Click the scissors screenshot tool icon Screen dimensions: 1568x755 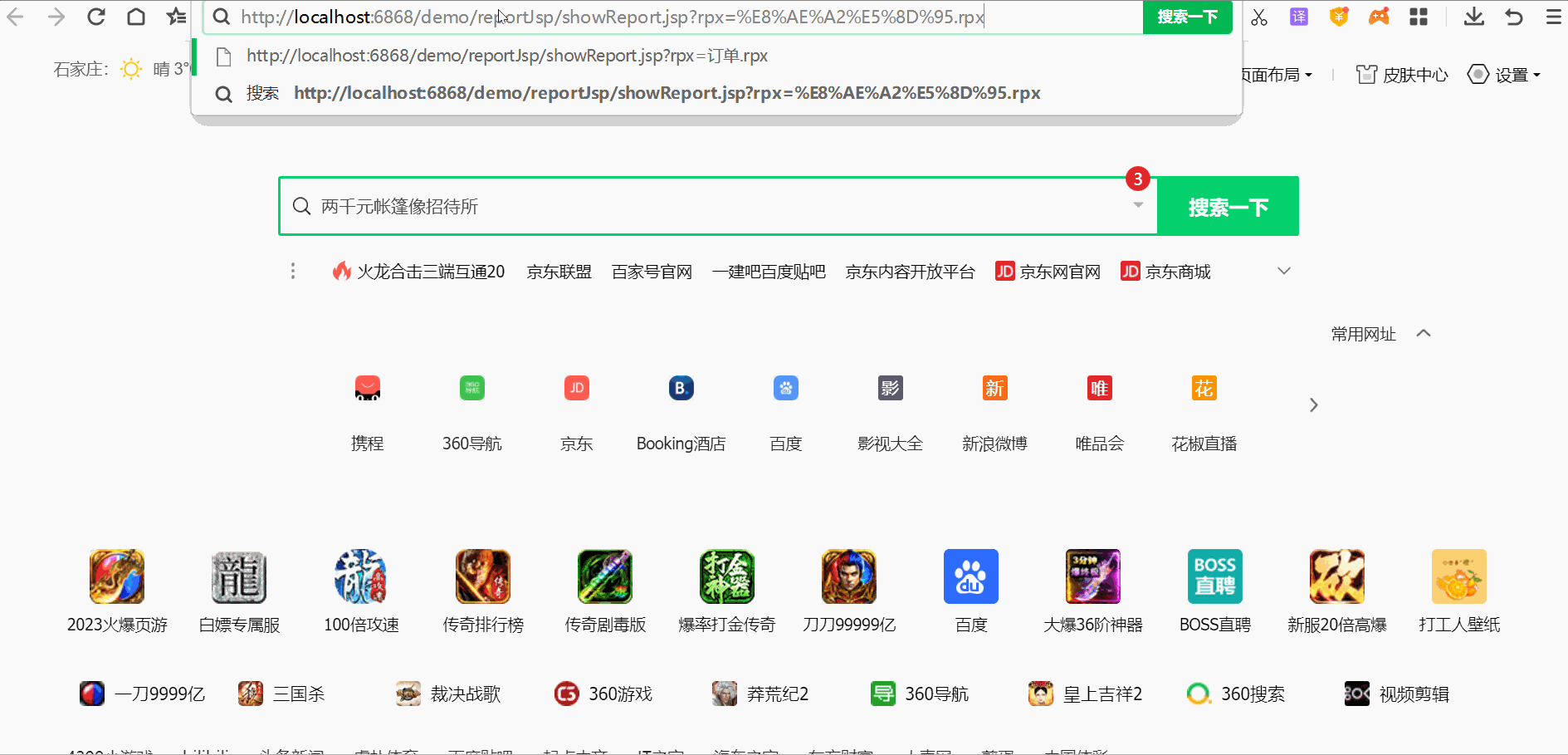click(1259, 17)
